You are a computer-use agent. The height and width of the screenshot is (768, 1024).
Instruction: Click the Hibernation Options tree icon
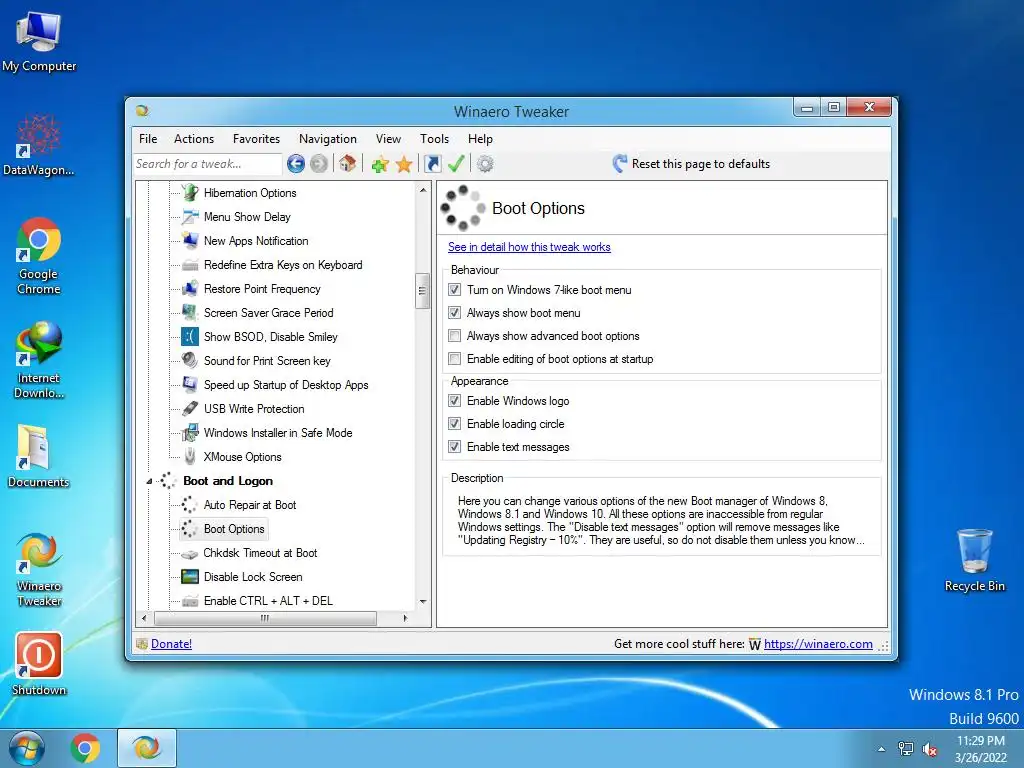(x=190, y=193)
